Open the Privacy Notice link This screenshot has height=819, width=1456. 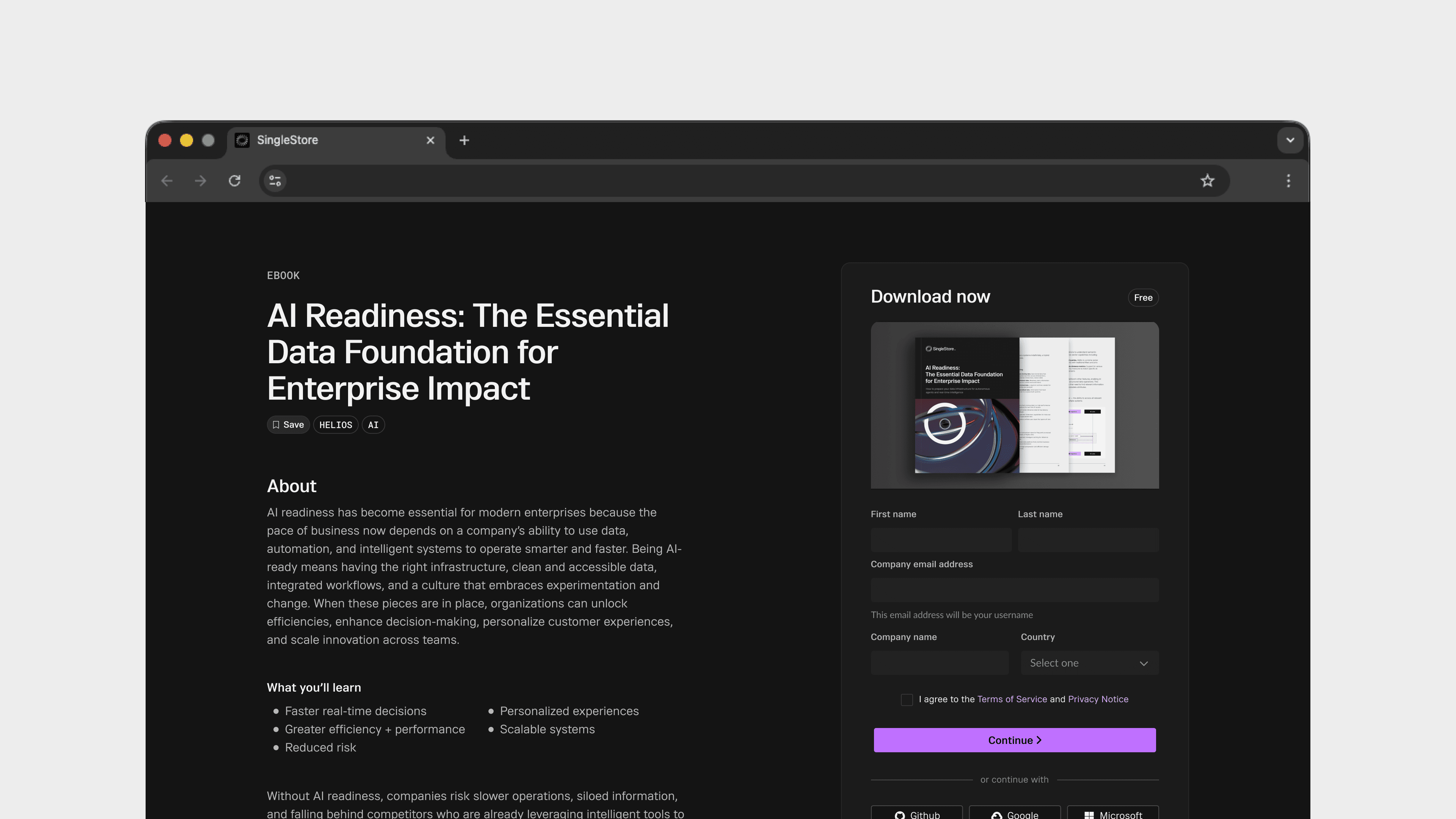point(1098,699)
